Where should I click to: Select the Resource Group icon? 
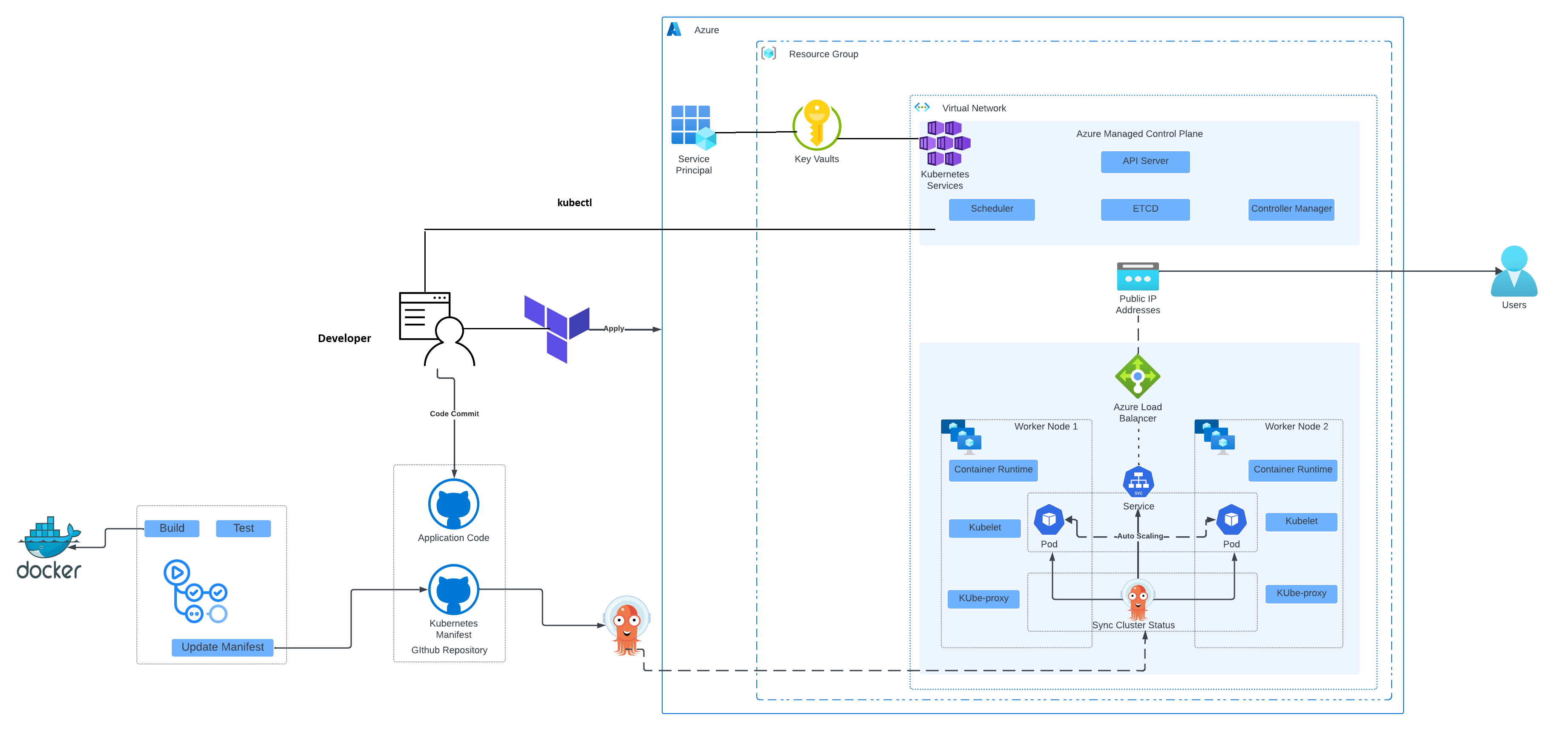click(x=769, y=54)
